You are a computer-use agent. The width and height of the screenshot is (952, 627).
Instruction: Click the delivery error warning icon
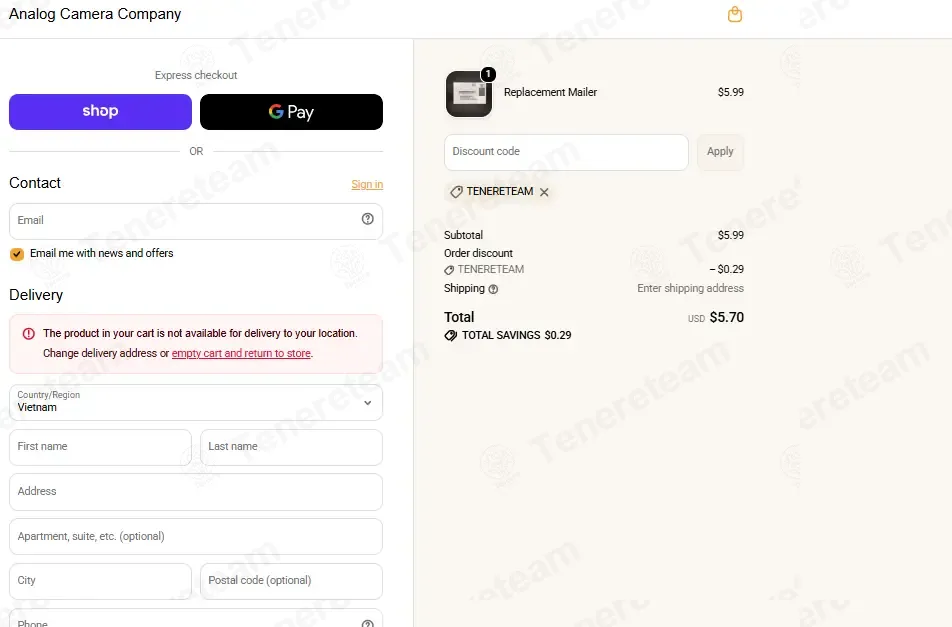click(29, 333)
